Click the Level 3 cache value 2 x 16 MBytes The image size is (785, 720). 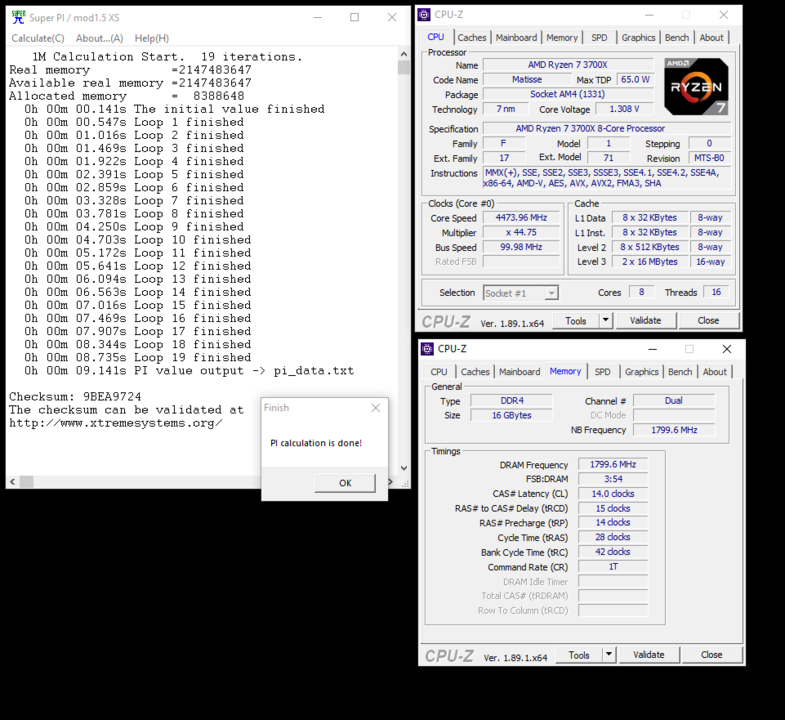tap(649, 261)
